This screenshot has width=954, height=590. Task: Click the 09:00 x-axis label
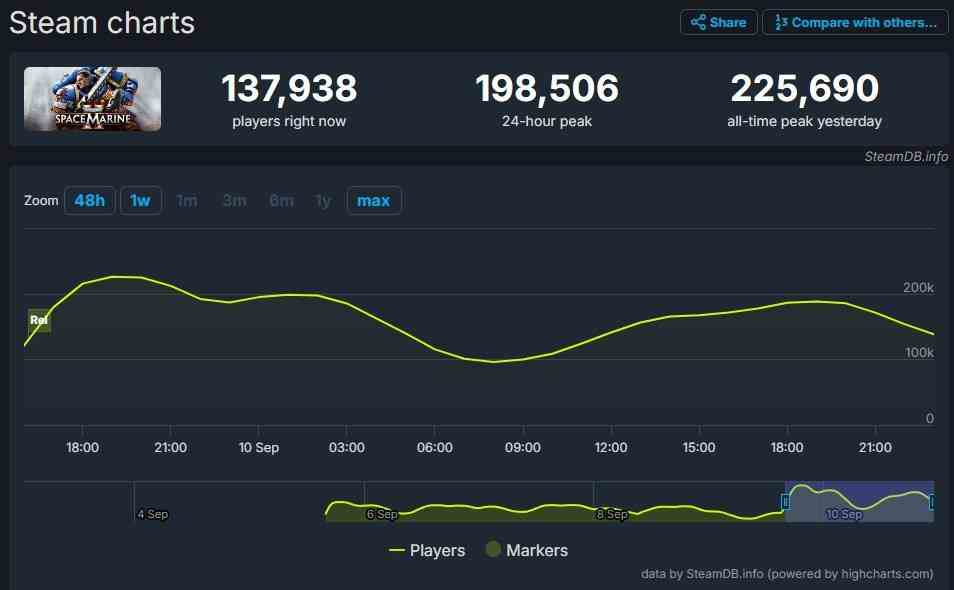[523, 448]
